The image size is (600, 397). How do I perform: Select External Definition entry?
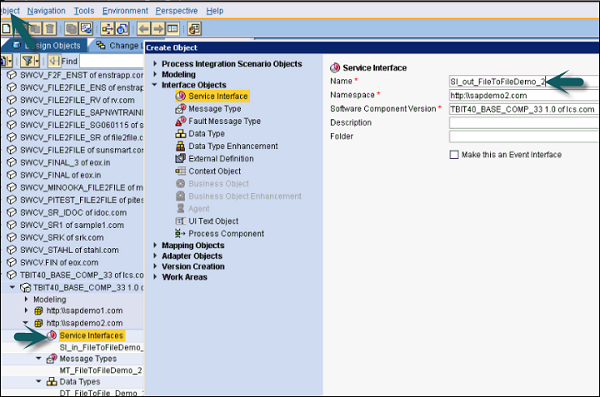(x=215, y=158)
